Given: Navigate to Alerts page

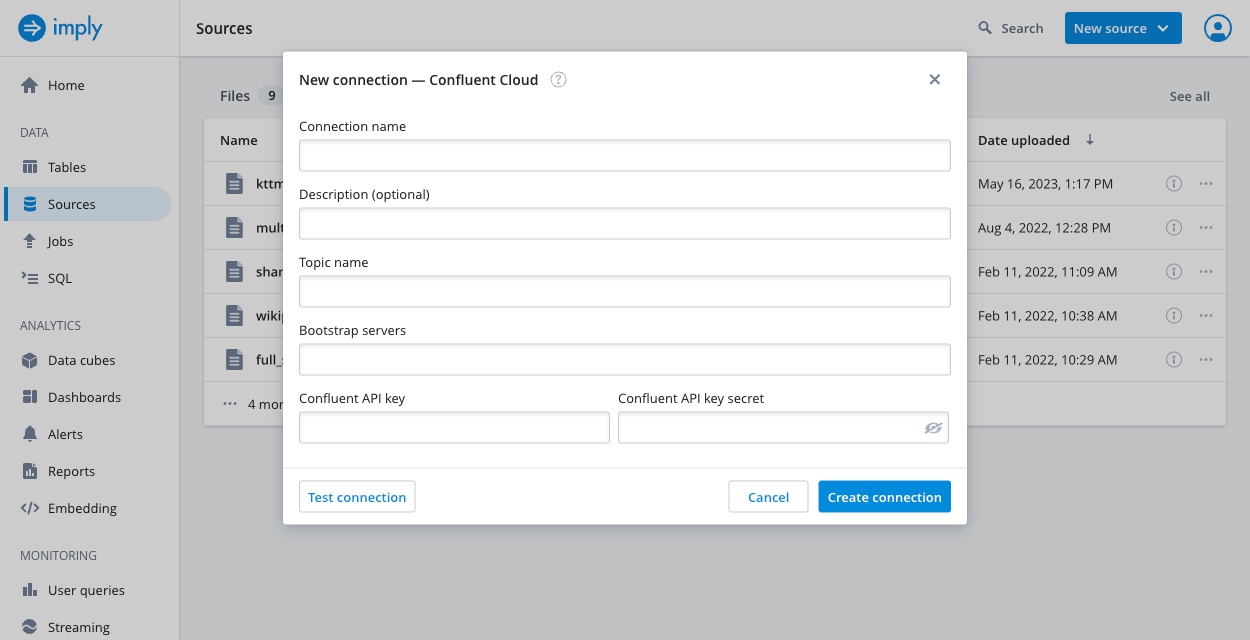Looking at the screenshot, I should click(x=65, y=434).
